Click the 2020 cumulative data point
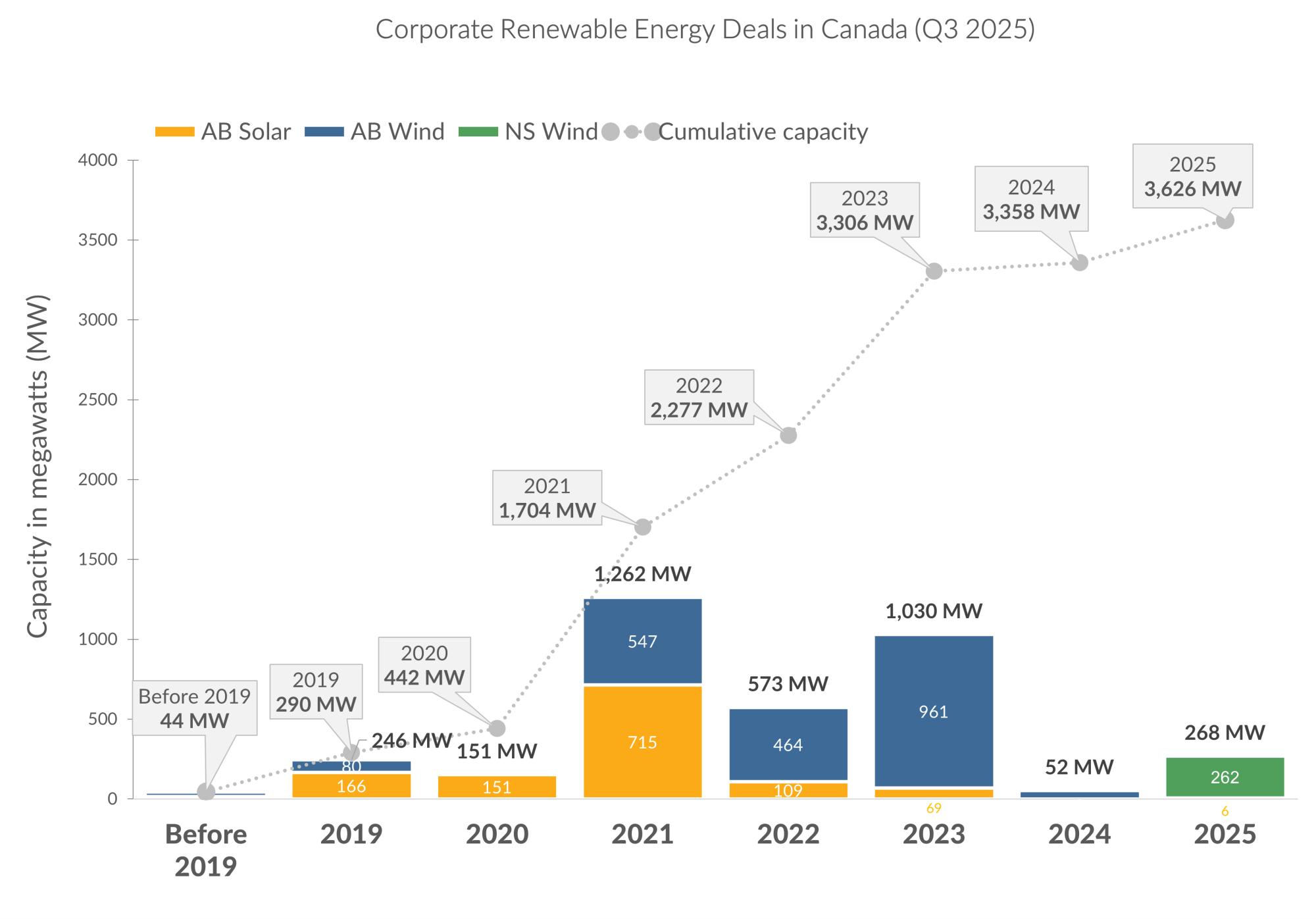 coord(497,728)
